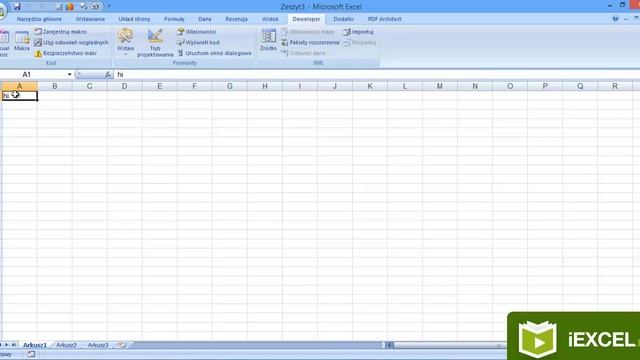
Task: Switch to sheet Arkusz1
Action: (35, 345)
